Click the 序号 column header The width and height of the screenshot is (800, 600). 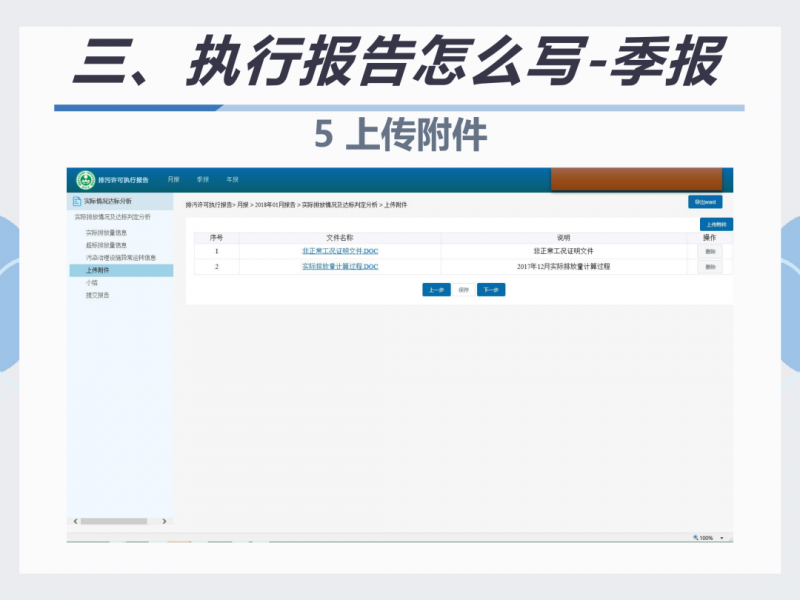216,238
